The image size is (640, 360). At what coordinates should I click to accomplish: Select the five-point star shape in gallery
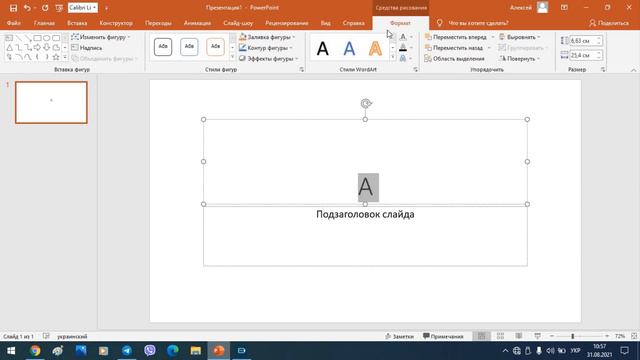(x=56, y=57)
